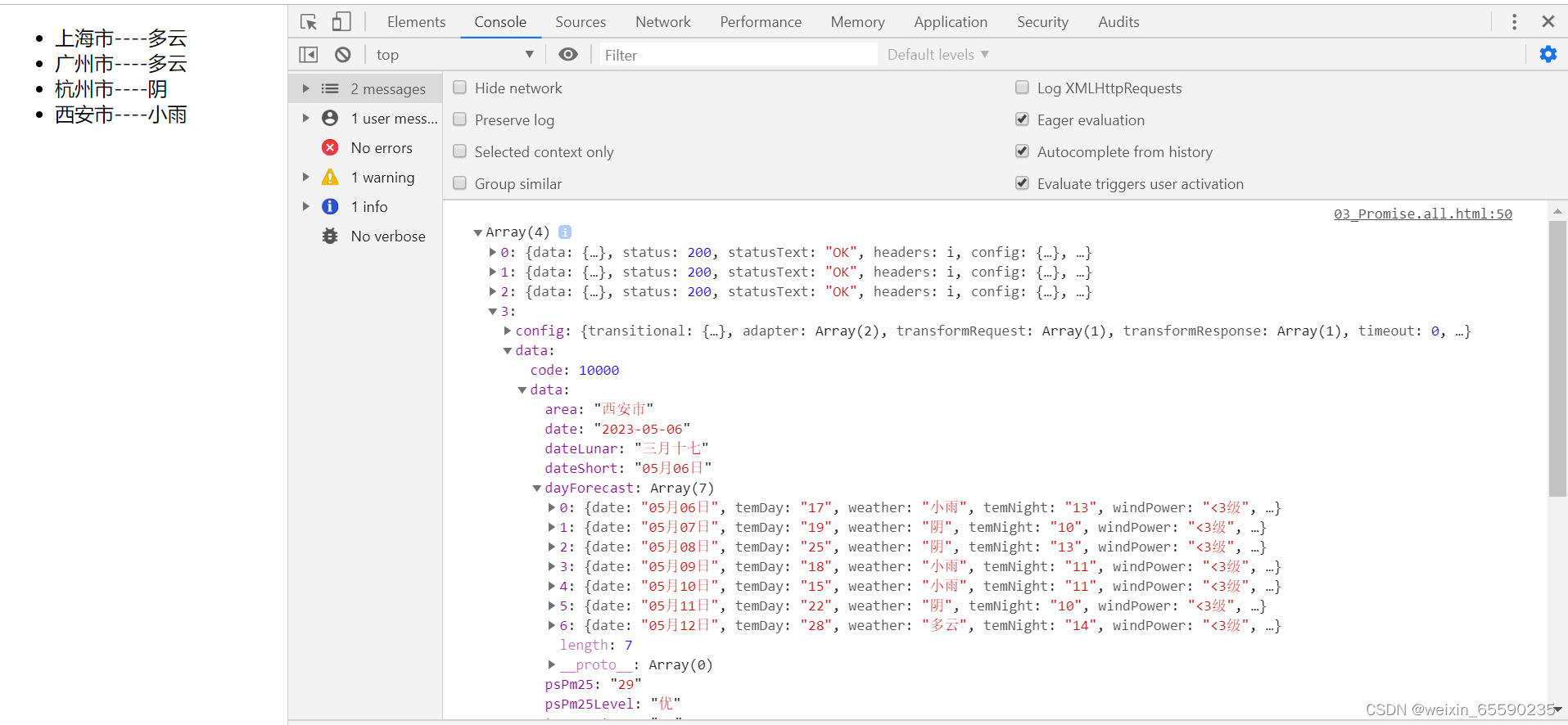Select the No verbose bug icon
The height and width of the screenshot is (725, 1568).
coord(330,236)
